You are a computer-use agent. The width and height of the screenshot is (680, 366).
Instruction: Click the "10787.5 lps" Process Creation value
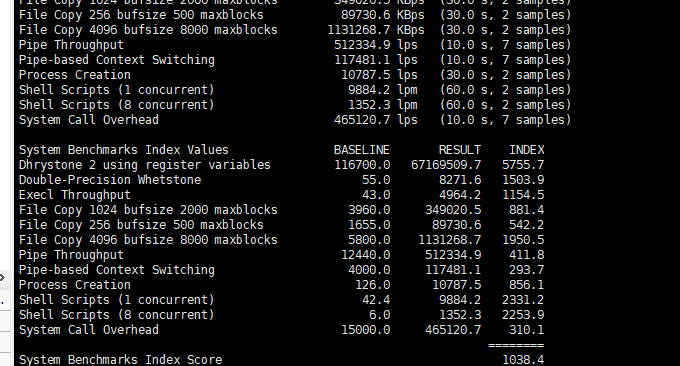[379, 75]
